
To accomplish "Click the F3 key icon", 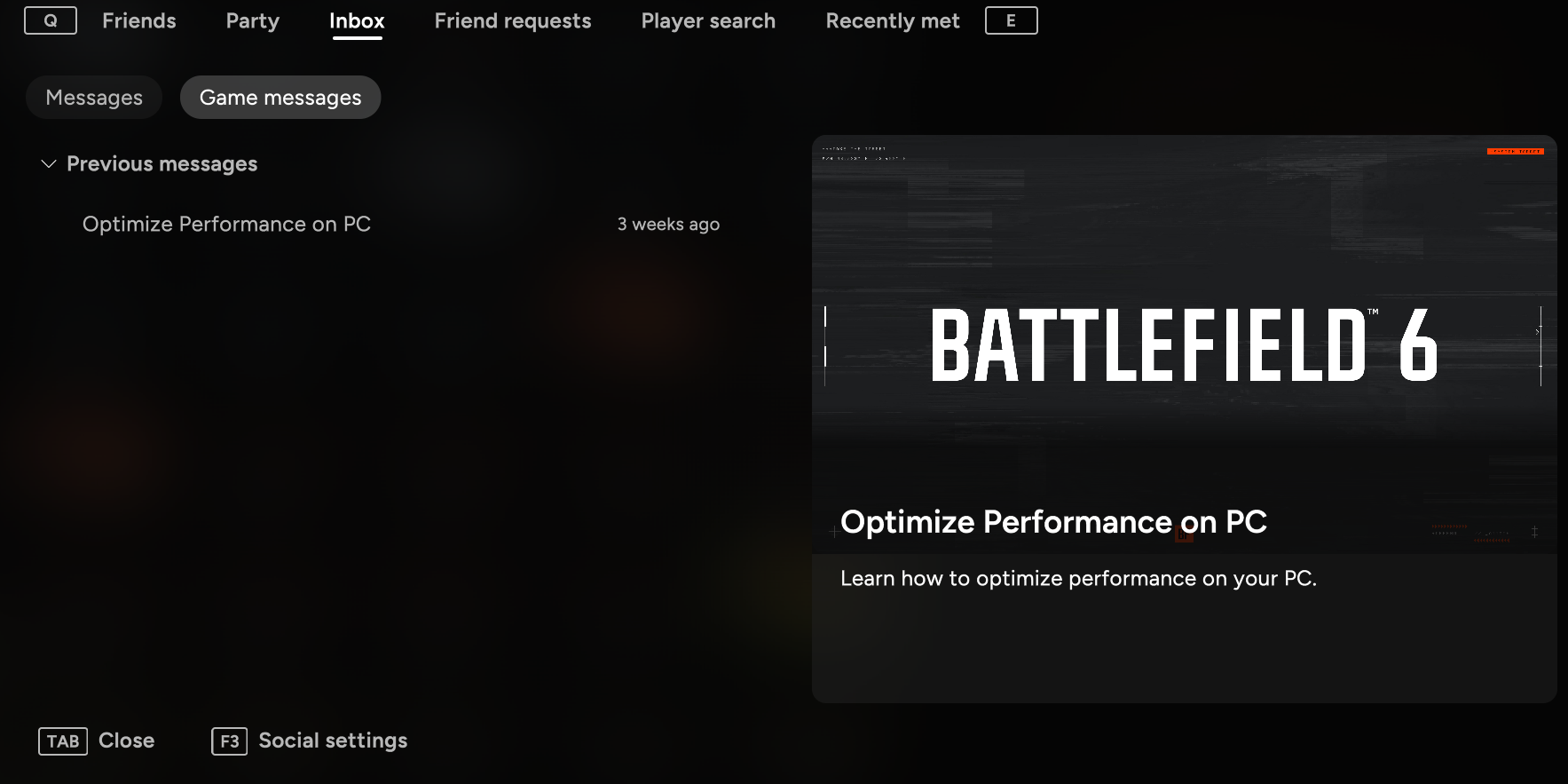I will point(229,741).
